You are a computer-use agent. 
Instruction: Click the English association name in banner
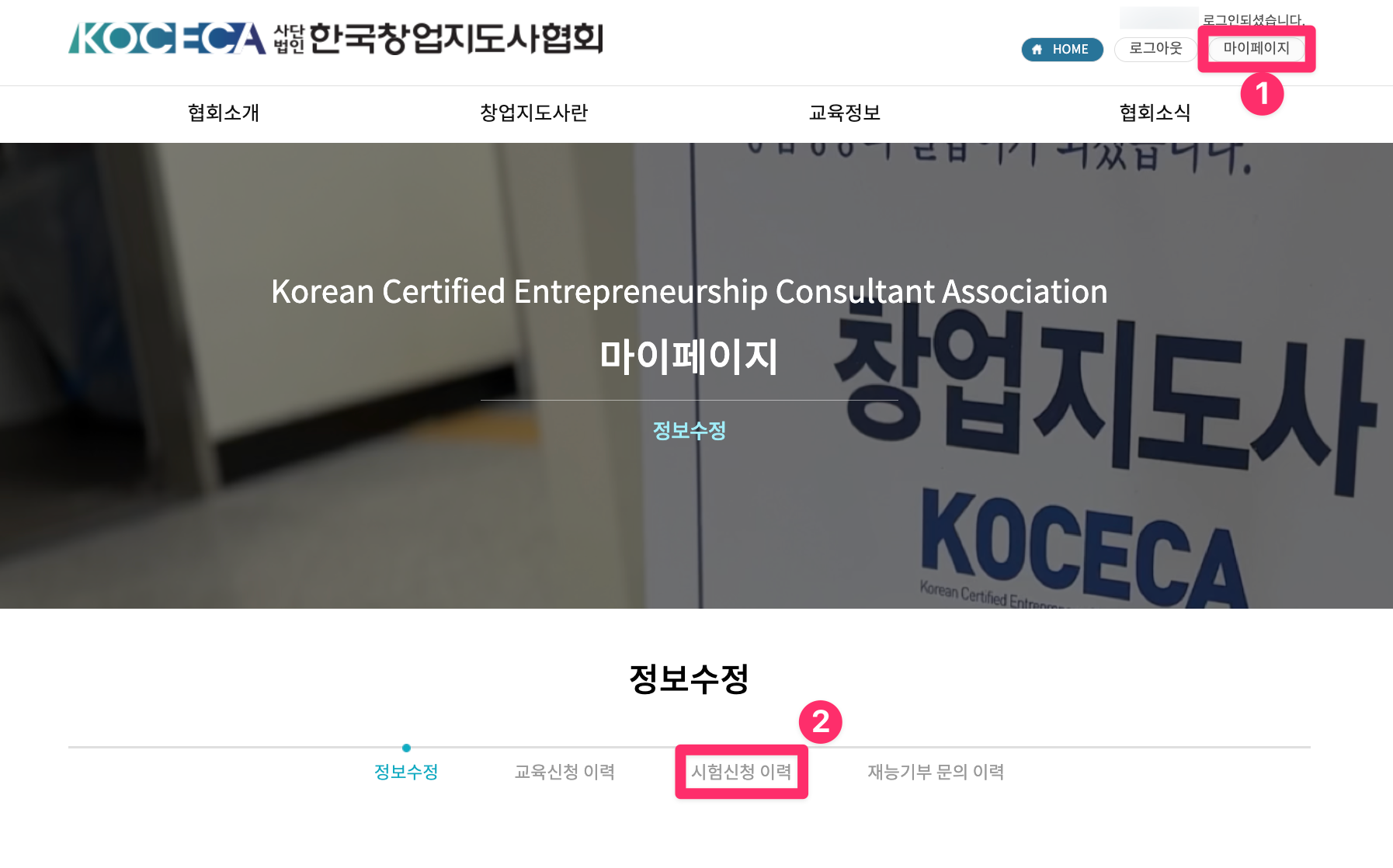[689, 292]
